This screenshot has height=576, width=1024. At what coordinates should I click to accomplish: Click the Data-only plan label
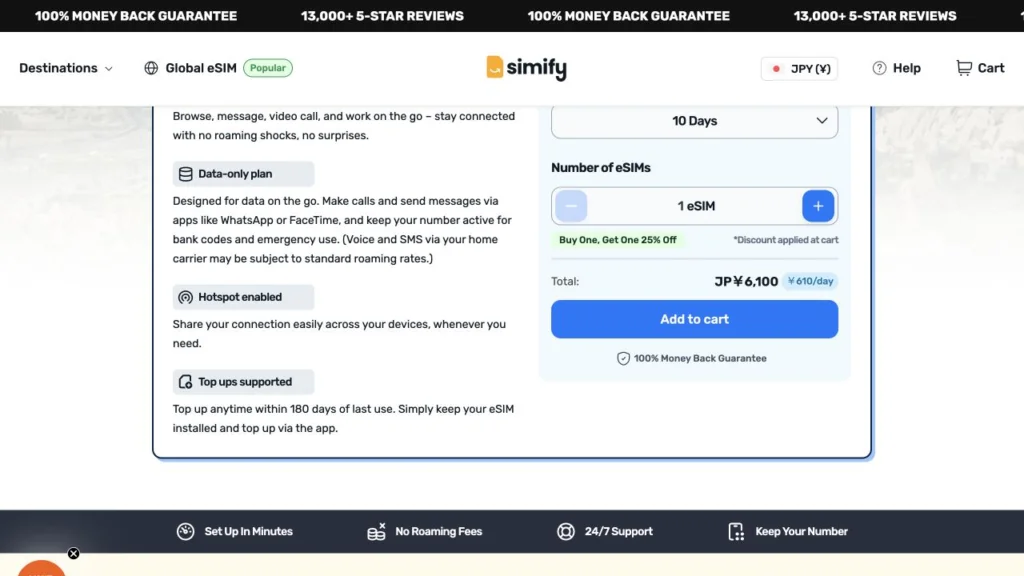(235, 174)
